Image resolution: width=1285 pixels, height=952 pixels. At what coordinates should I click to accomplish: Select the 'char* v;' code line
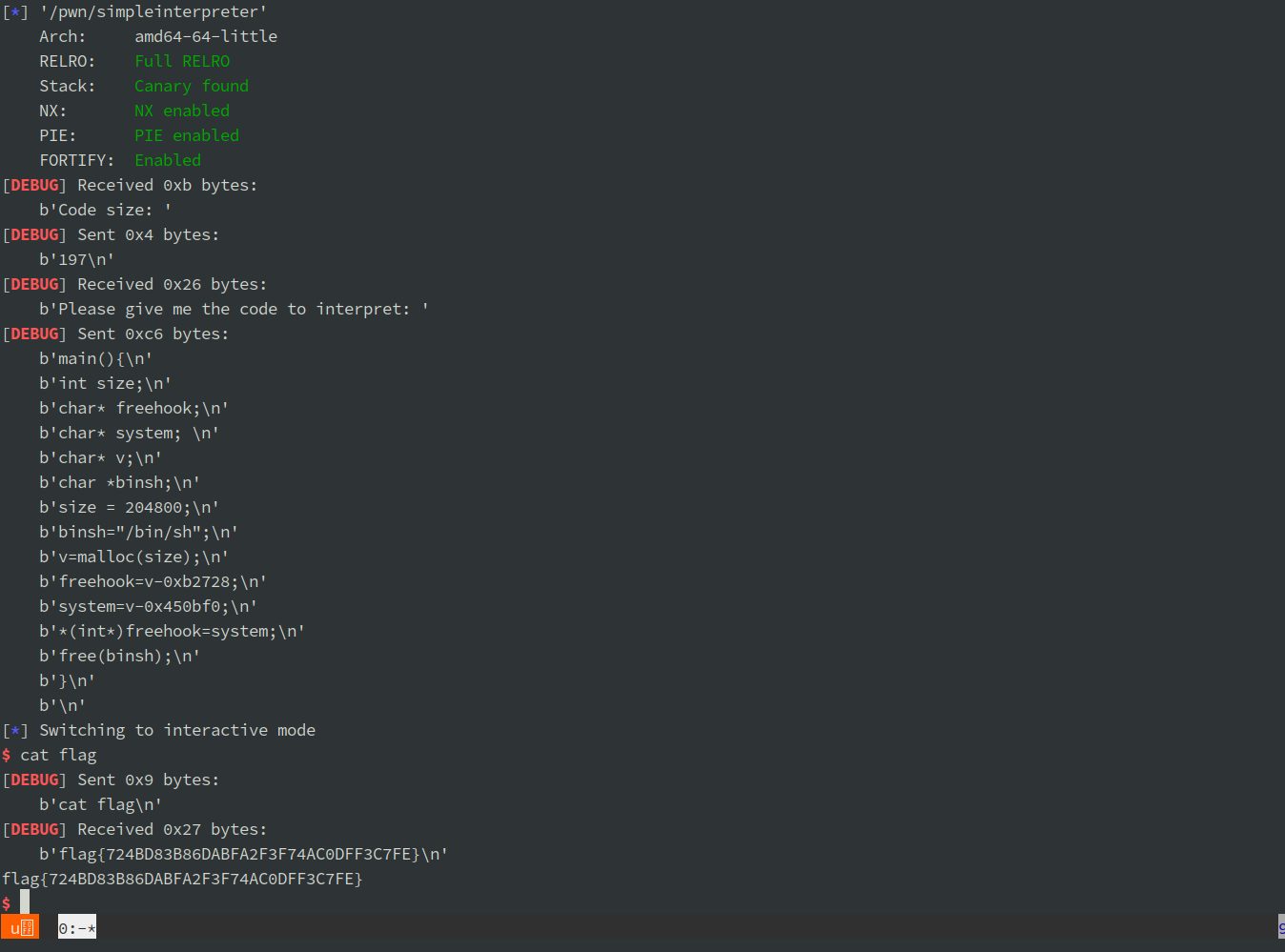click(101, 457)
